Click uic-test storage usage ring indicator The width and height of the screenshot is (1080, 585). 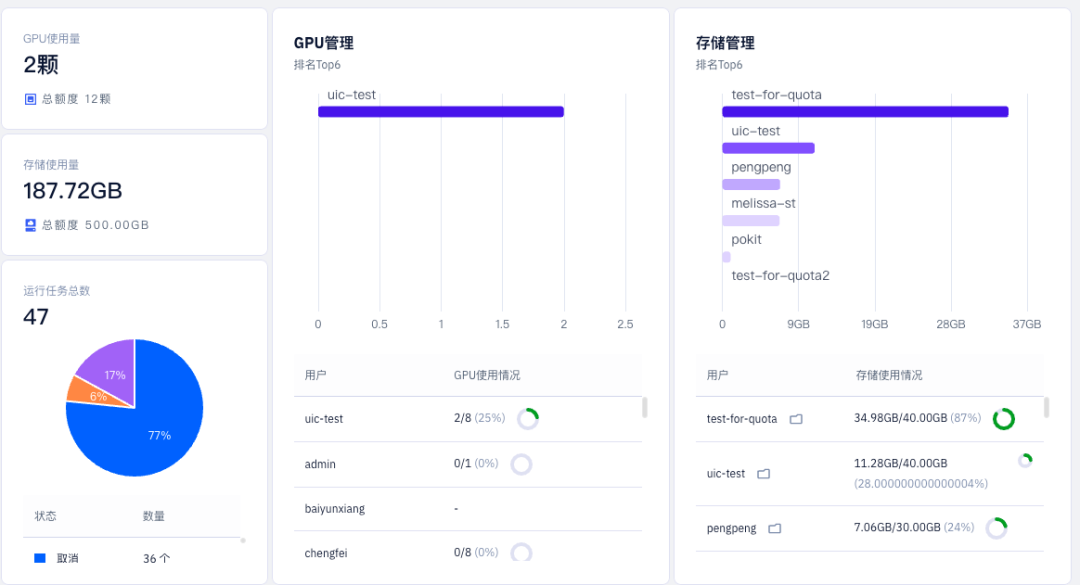pyautogui.click(x=1026, y=460)
